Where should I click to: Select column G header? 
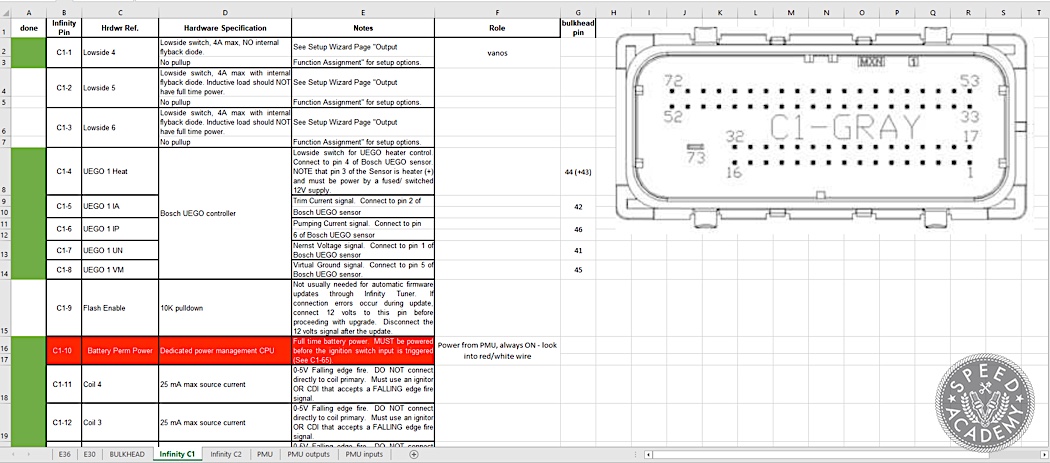[578, 13]
